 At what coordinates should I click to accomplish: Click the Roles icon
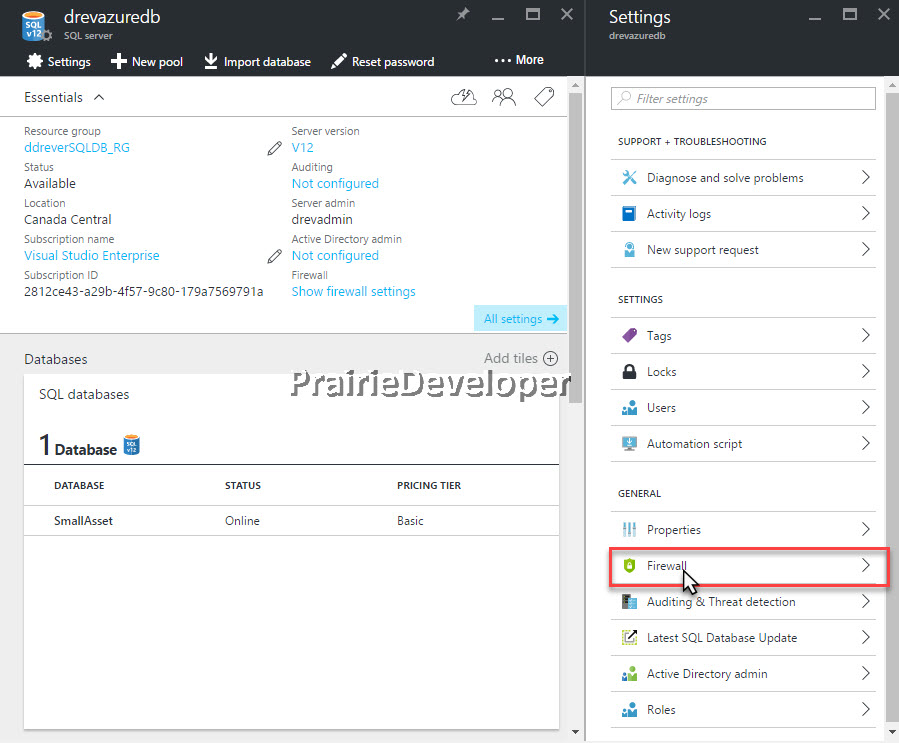630,710
